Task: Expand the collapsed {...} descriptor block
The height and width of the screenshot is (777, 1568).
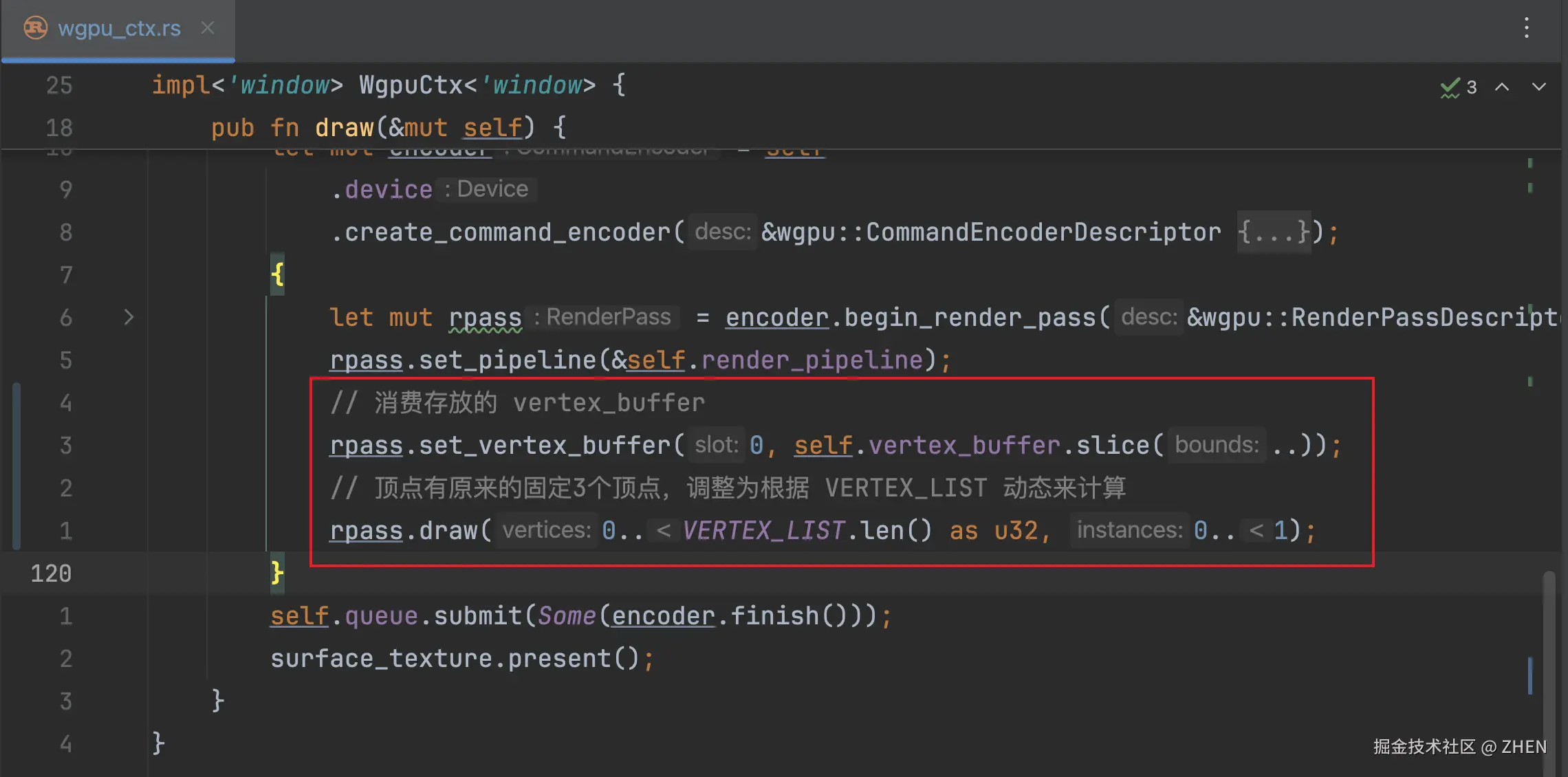Action: (1274, 232)
